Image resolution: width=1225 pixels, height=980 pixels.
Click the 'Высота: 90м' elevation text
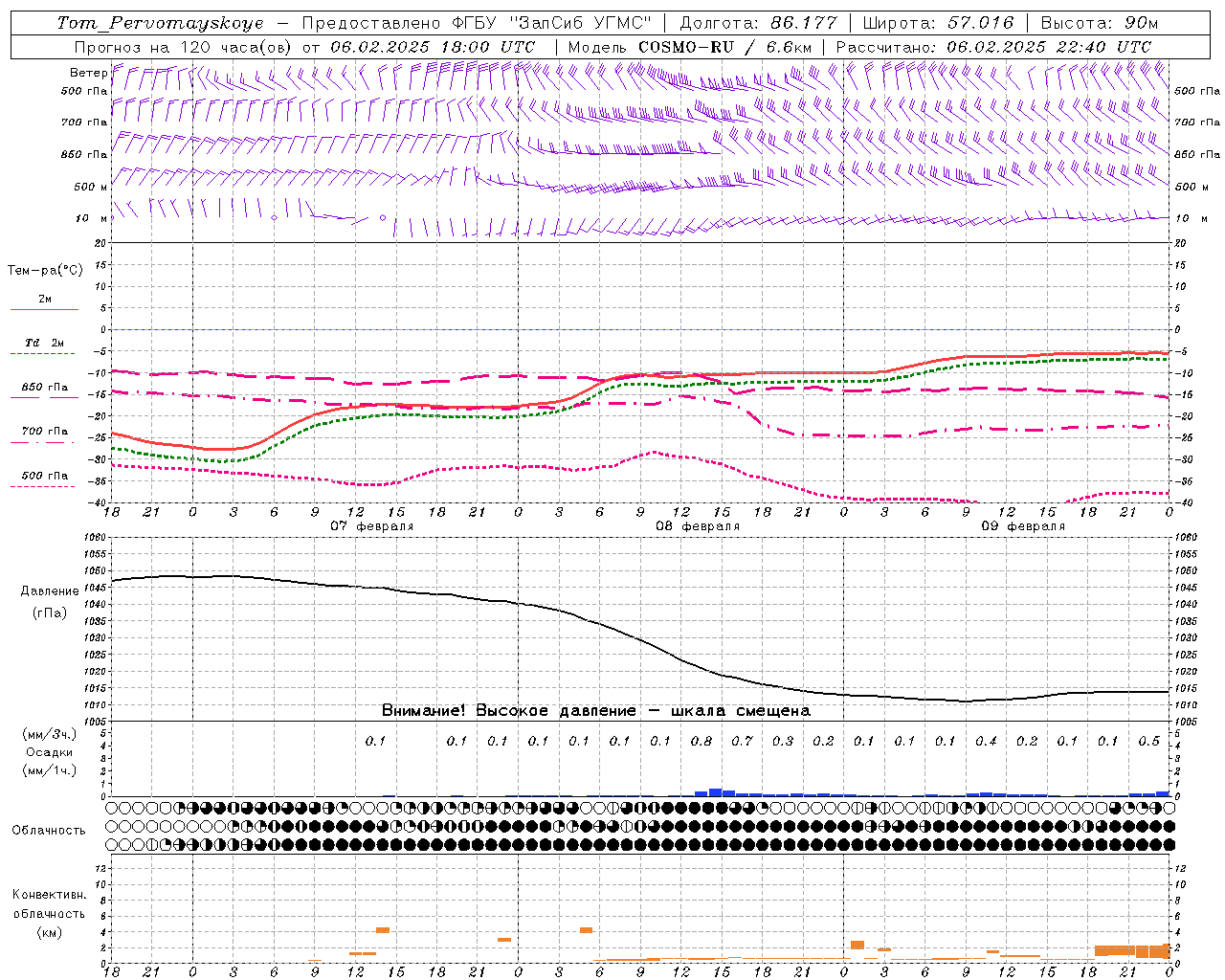tap(1100, 23)
